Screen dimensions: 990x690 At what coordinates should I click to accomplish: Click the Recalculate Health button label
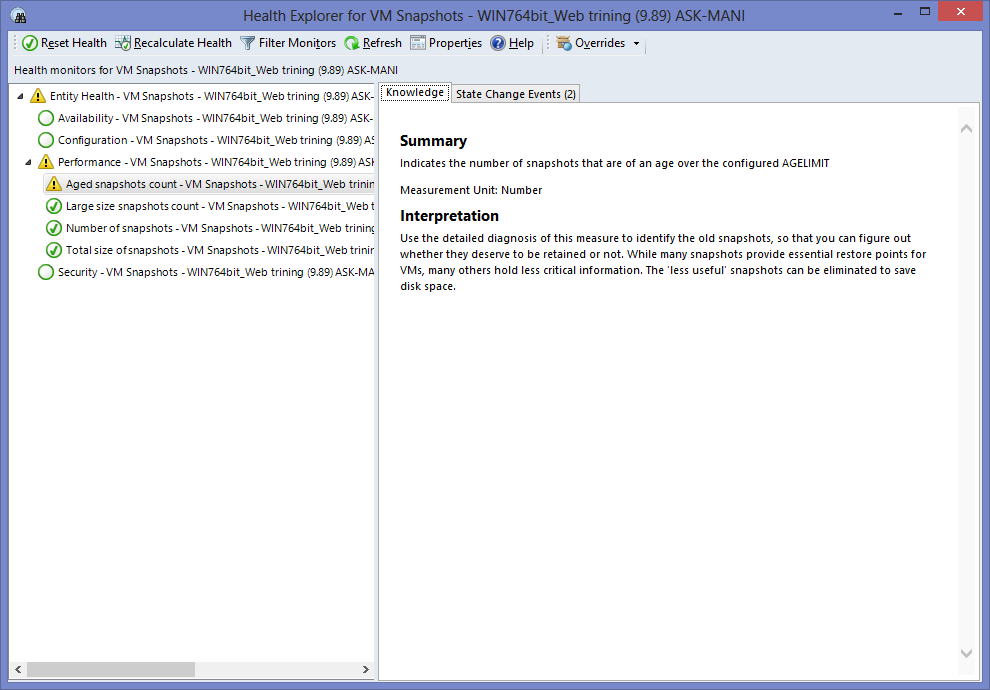[182, 43]
